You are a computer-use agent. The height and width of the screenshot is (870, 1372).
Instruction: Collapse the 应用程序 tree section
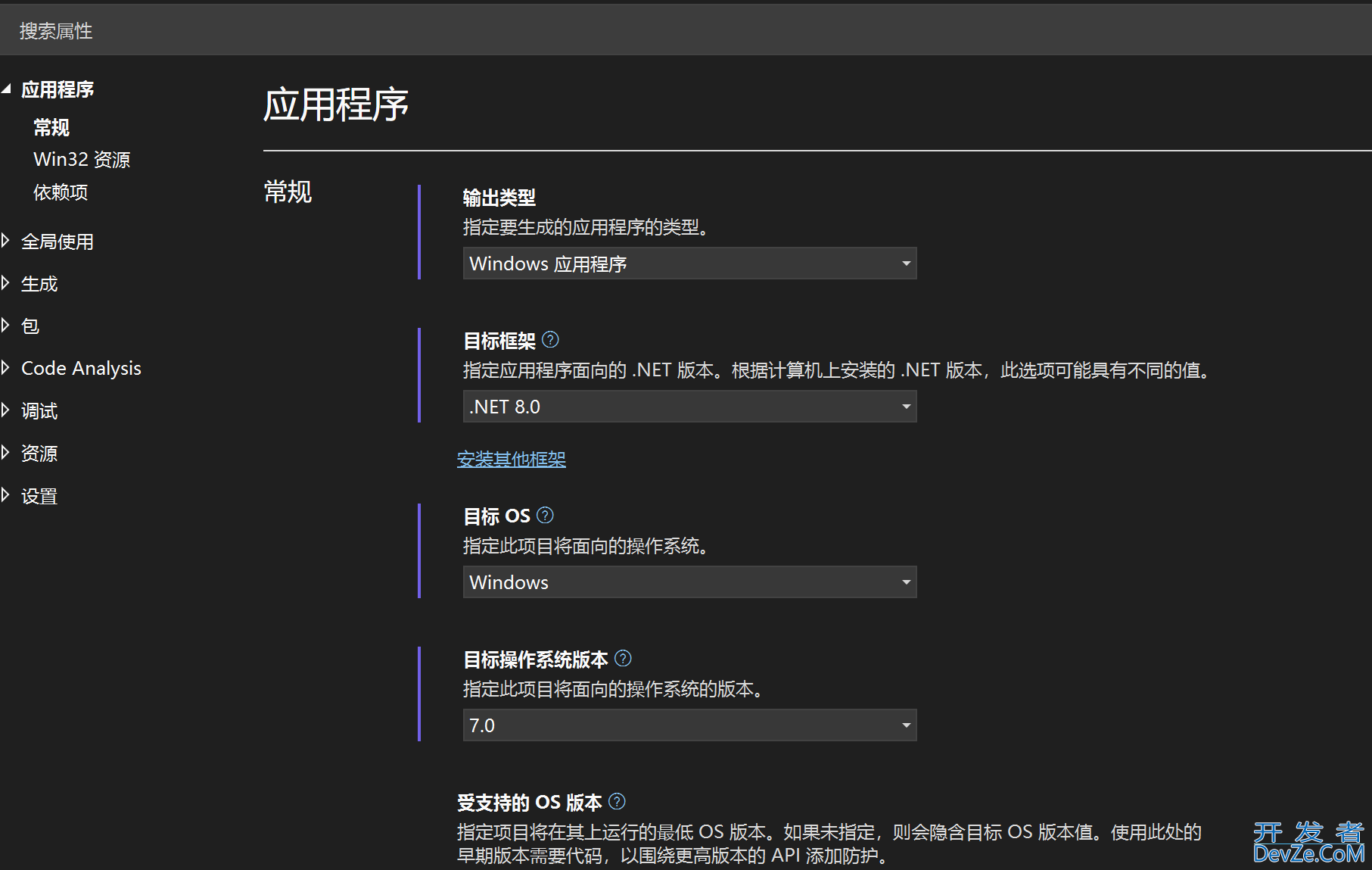6,89
